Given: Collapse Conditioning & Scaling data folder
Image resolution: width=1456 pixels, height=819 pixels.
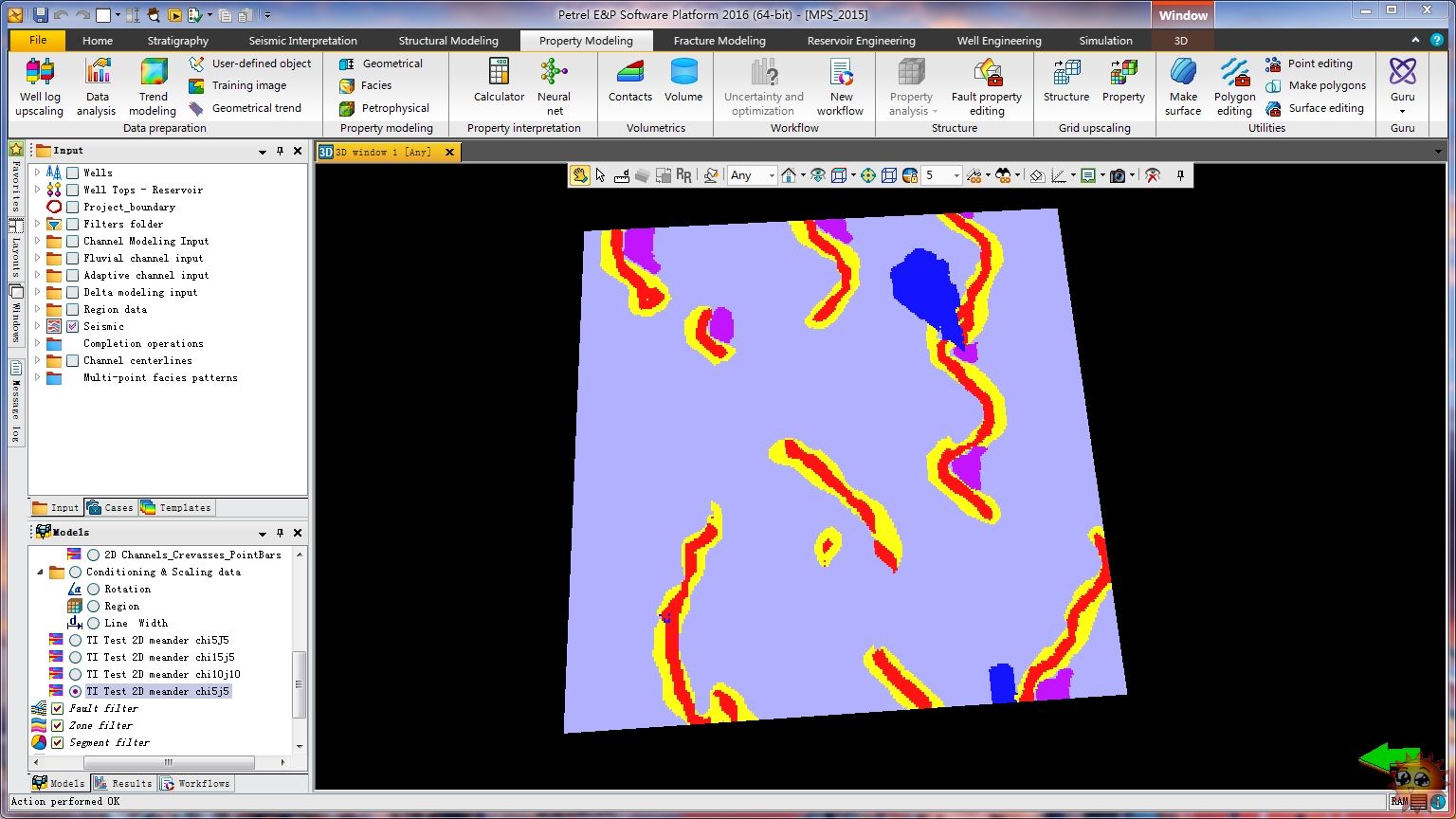Looking at the screenshot, I should pos(40,572).
